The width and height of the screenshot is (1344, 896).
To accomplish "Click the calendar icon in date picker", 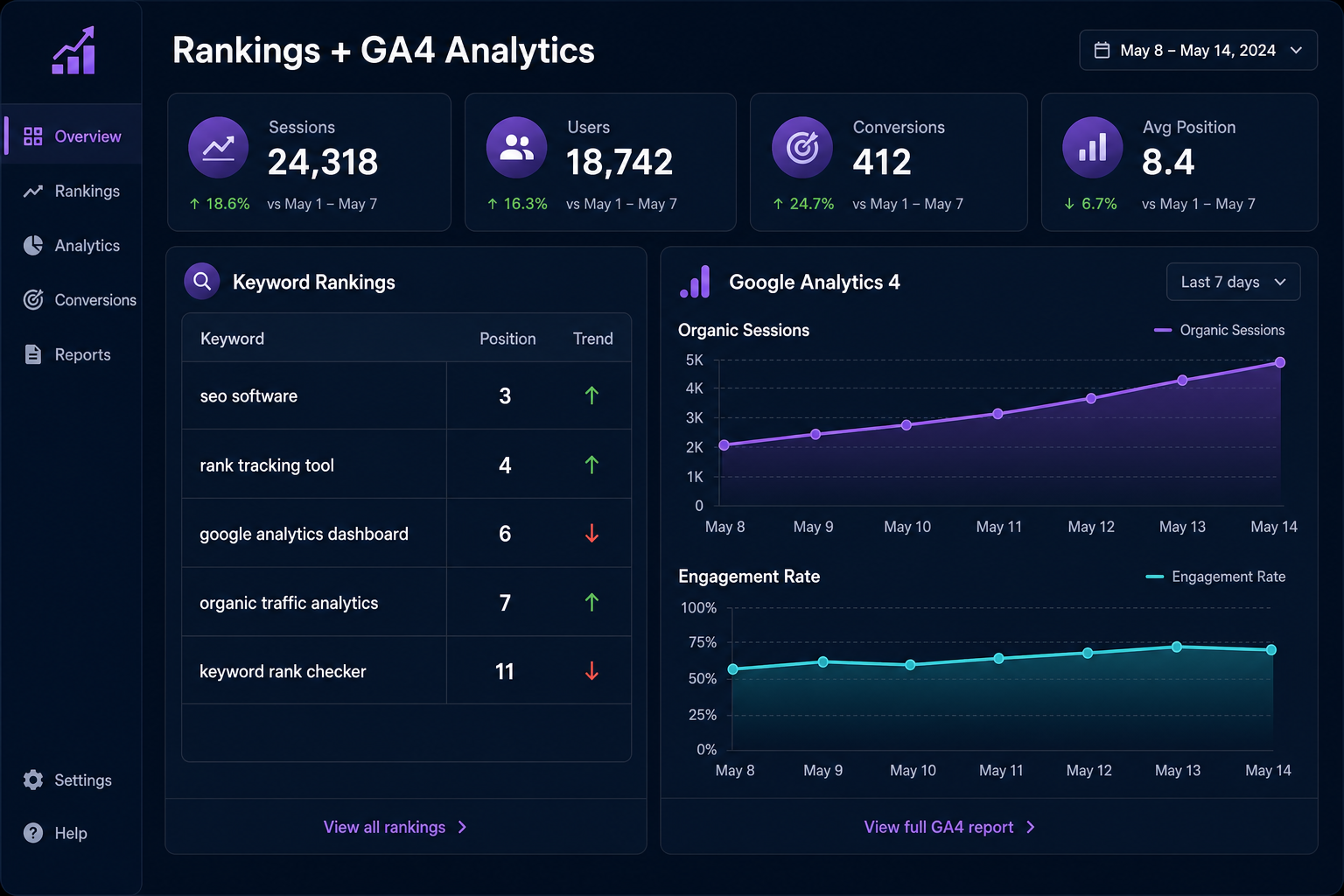I will click(1102, 51).
